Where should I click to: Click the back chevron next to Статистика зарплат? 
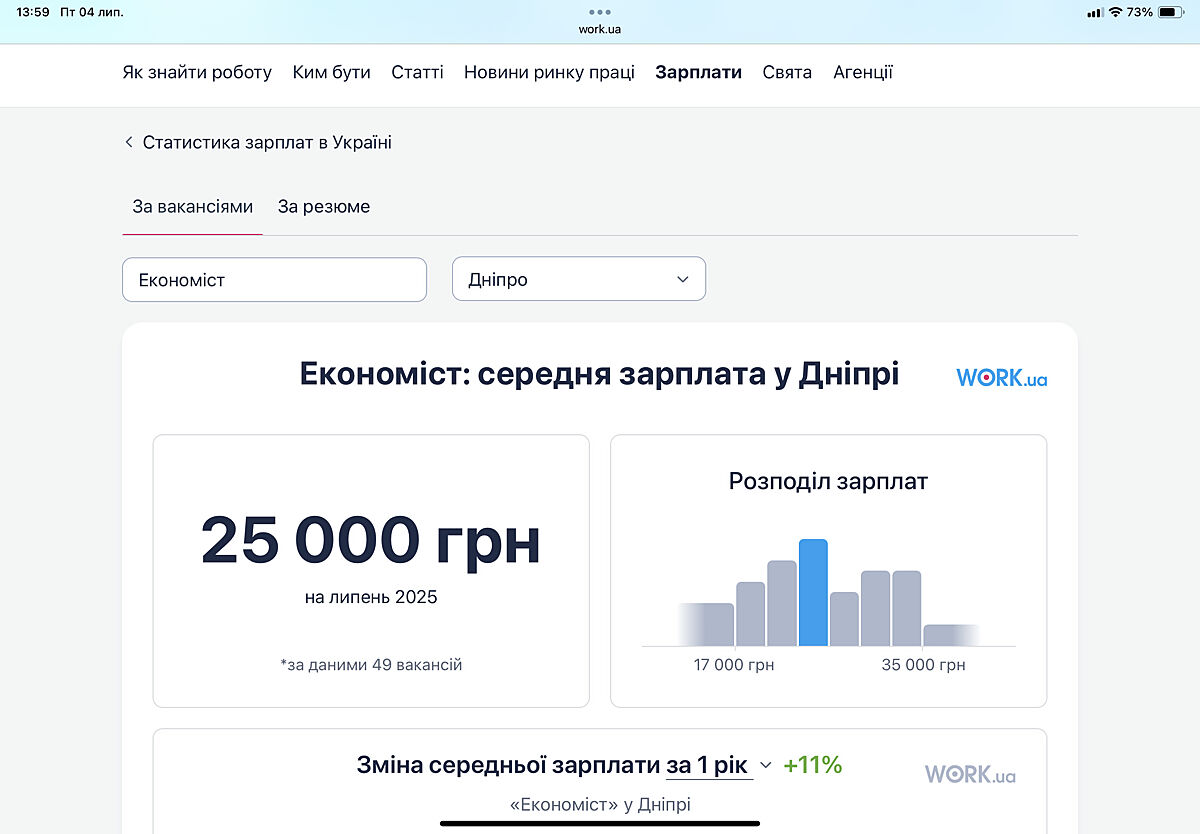tap(129, 142)
